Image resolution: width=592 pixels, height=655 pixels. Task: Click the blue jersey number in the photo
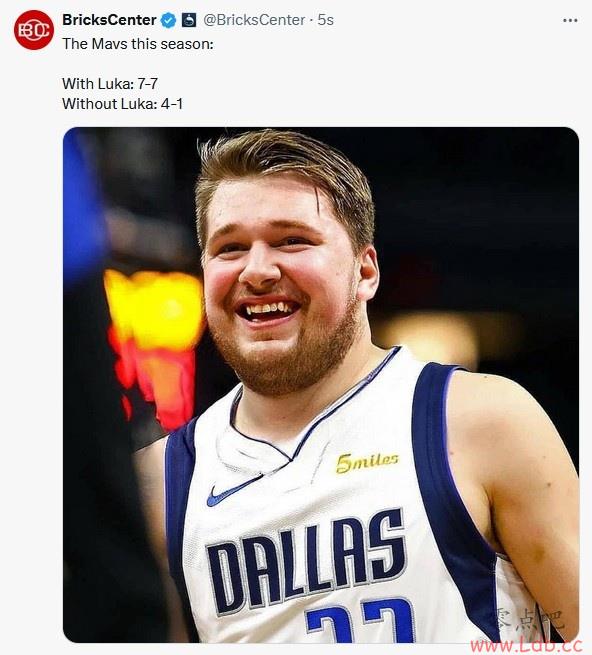tap(360, 621)
